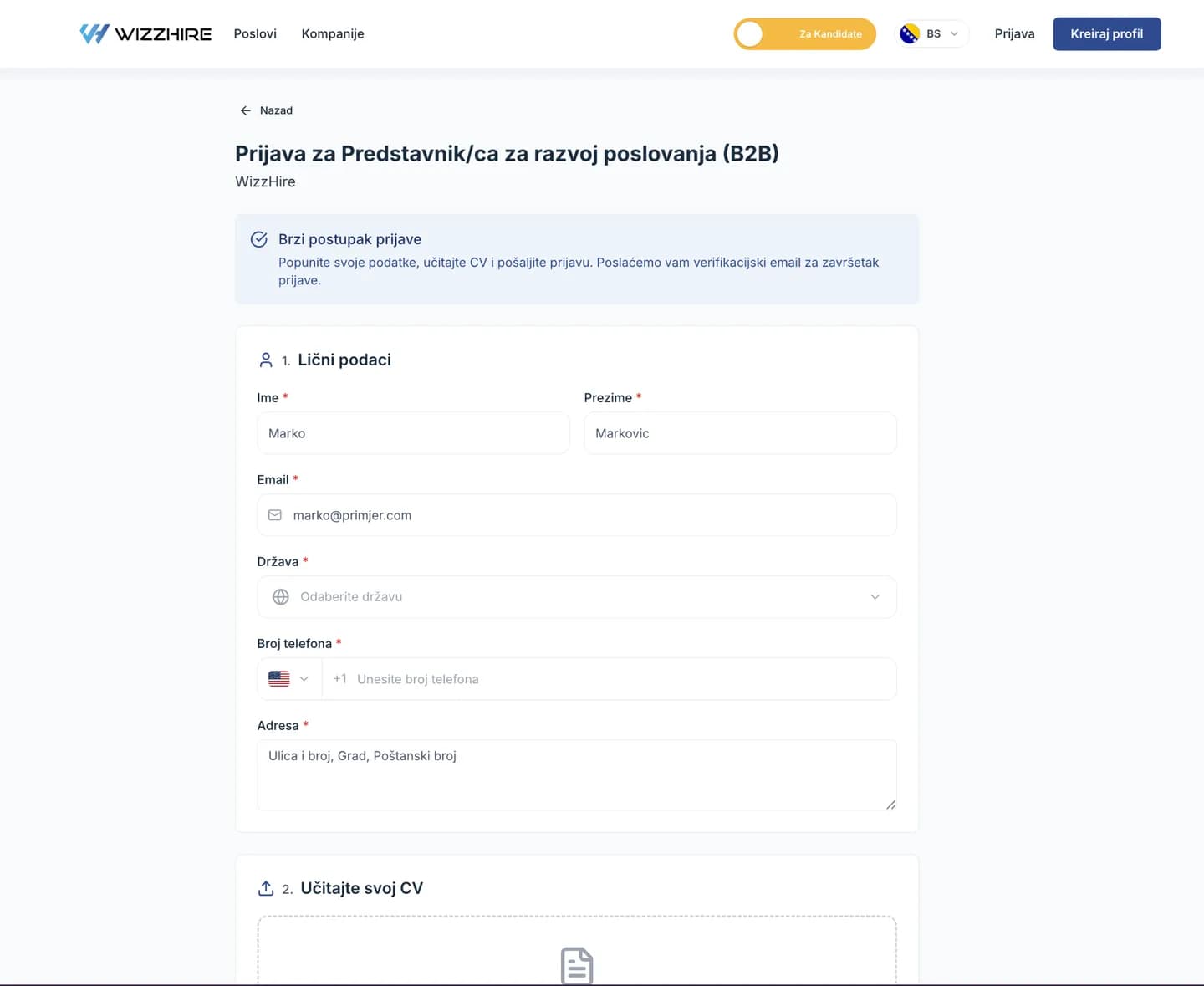The image size is (1204, 986).
Task: Click the document icon in the CV upload area
Action: tap(577, 966)
